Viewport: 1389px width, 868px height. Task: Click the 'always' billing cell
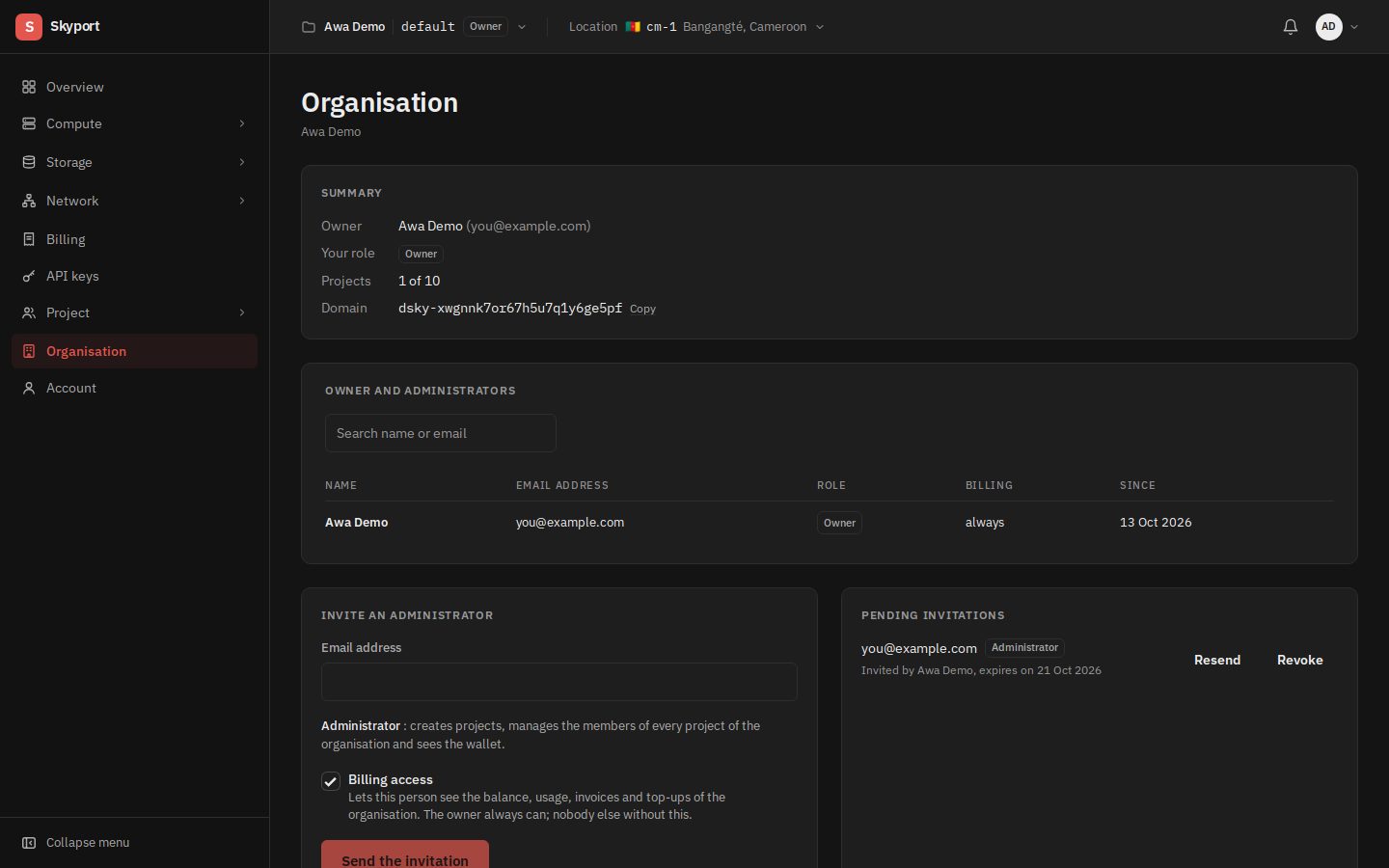point(985,522)
